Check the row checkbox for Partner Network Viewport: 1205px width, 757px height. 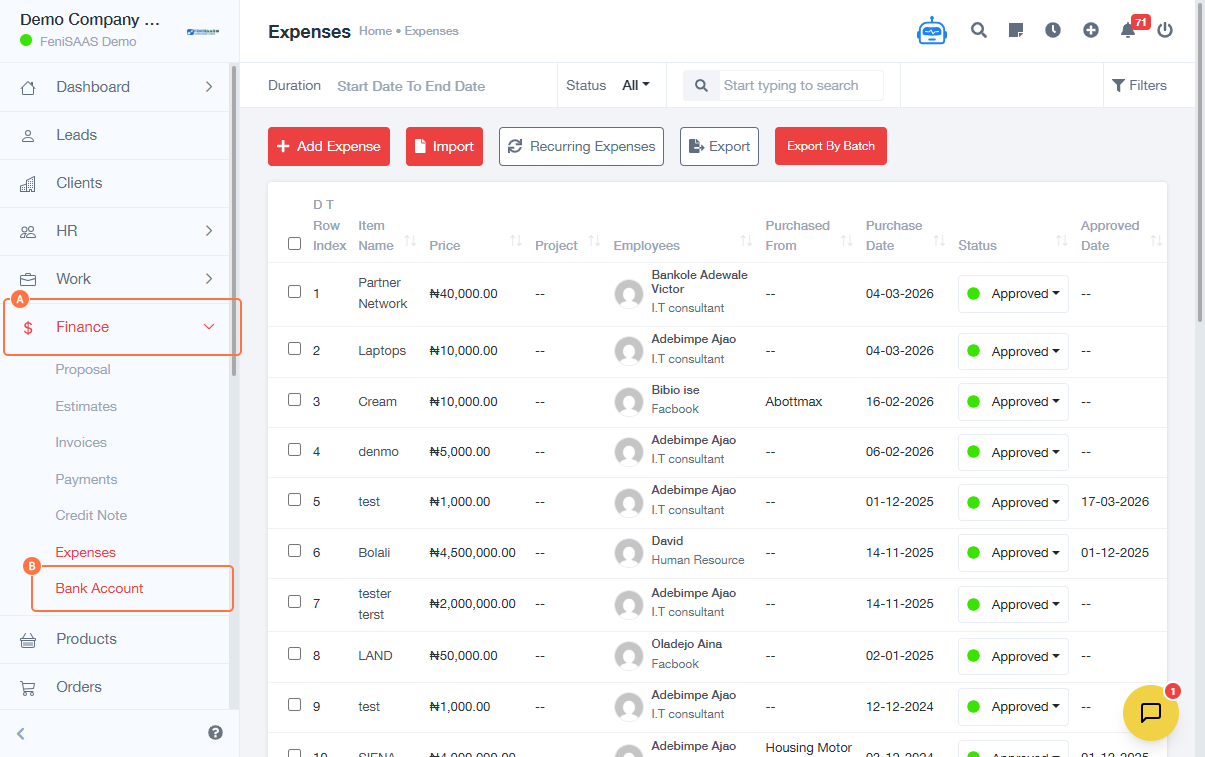[x=294, y=292]
